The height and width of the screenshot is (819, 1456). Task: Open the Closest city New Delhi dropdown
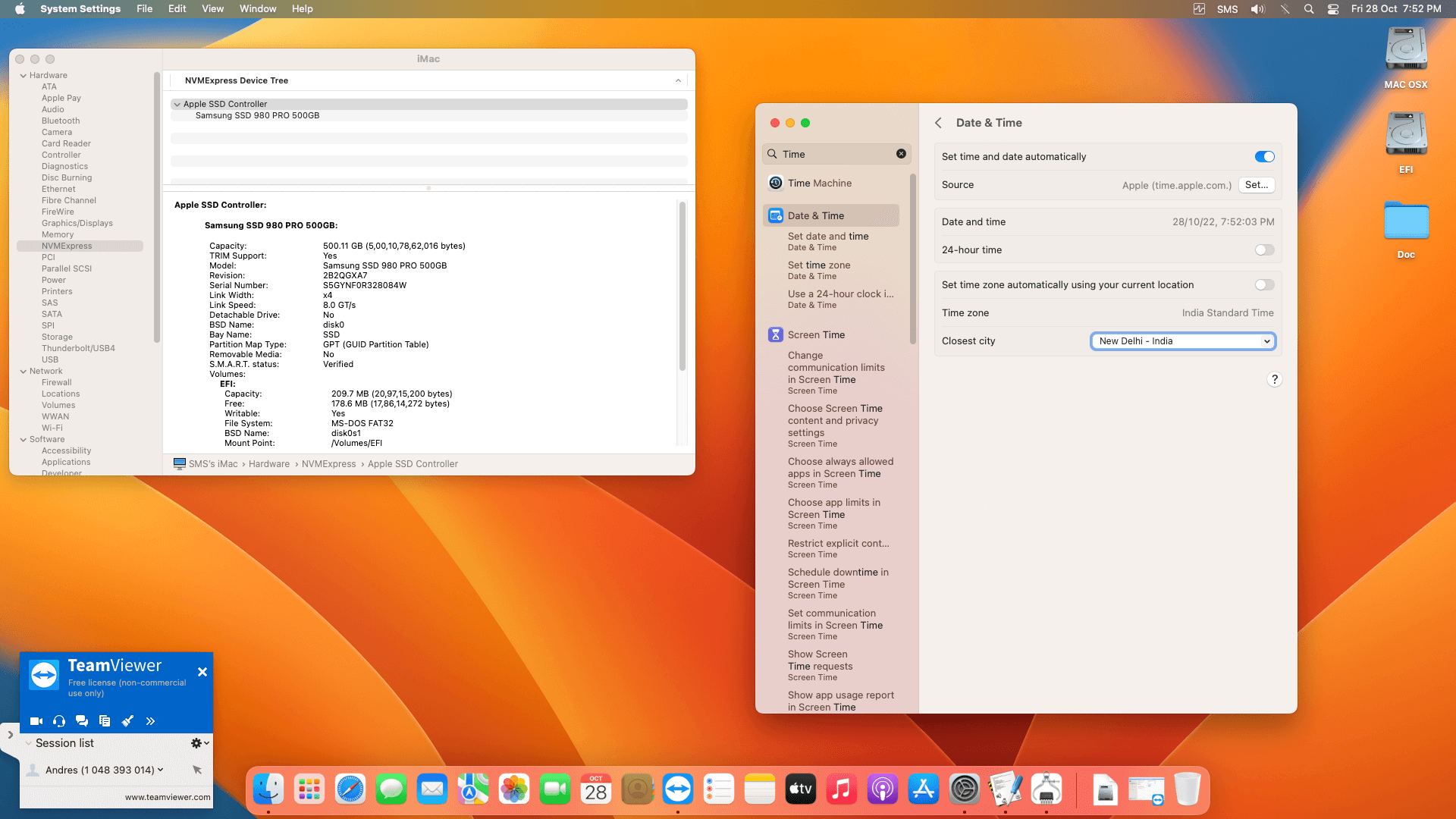click(1183, 341)
